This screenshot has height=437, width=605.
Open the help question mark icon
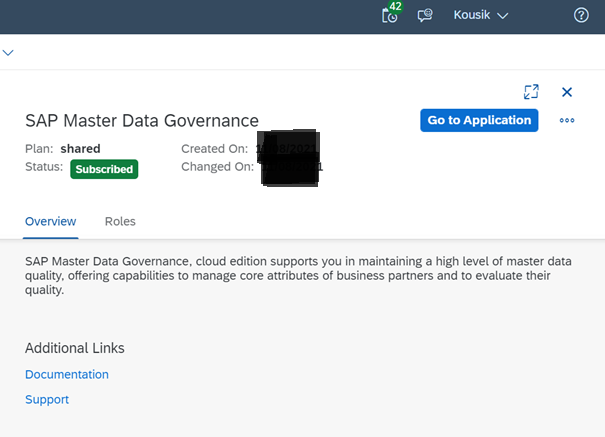click(581, 15)
